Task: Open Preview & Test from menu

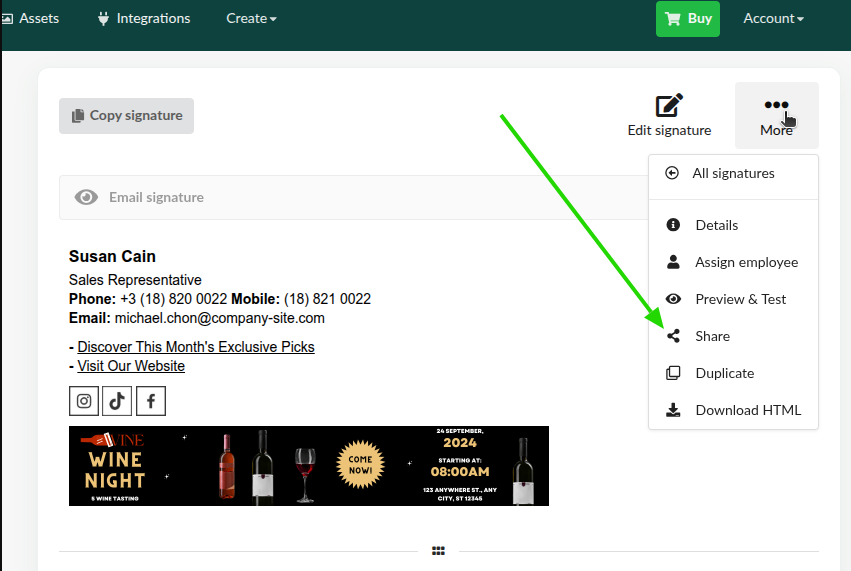Action: coord(740,299)
